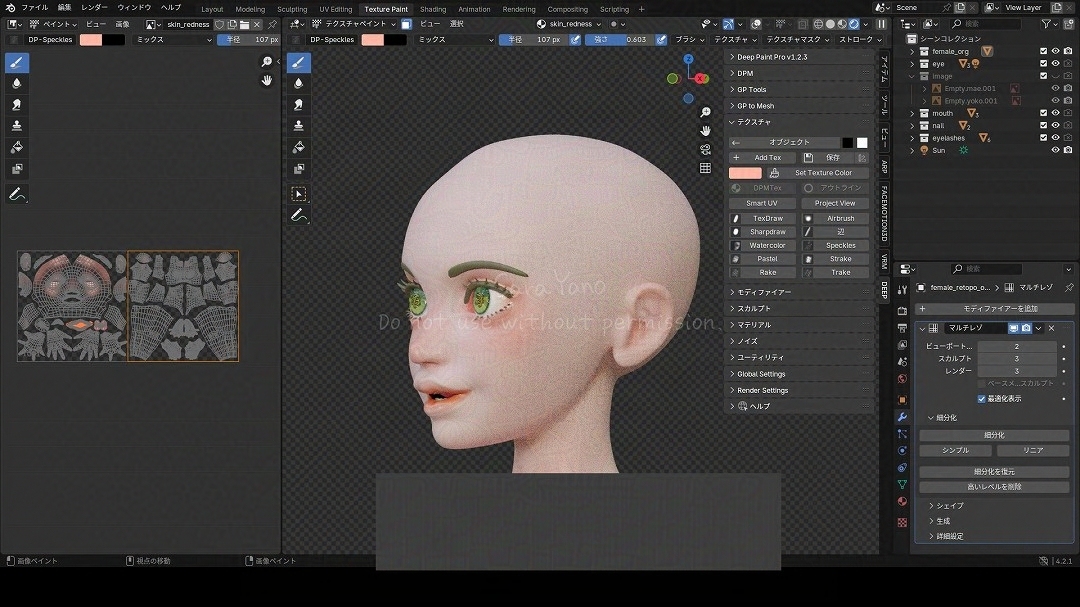Uncheck the mouth collection checkbox
Image resolution: width=1080 pixels, height=607 pixels.
click(1043, 113)
